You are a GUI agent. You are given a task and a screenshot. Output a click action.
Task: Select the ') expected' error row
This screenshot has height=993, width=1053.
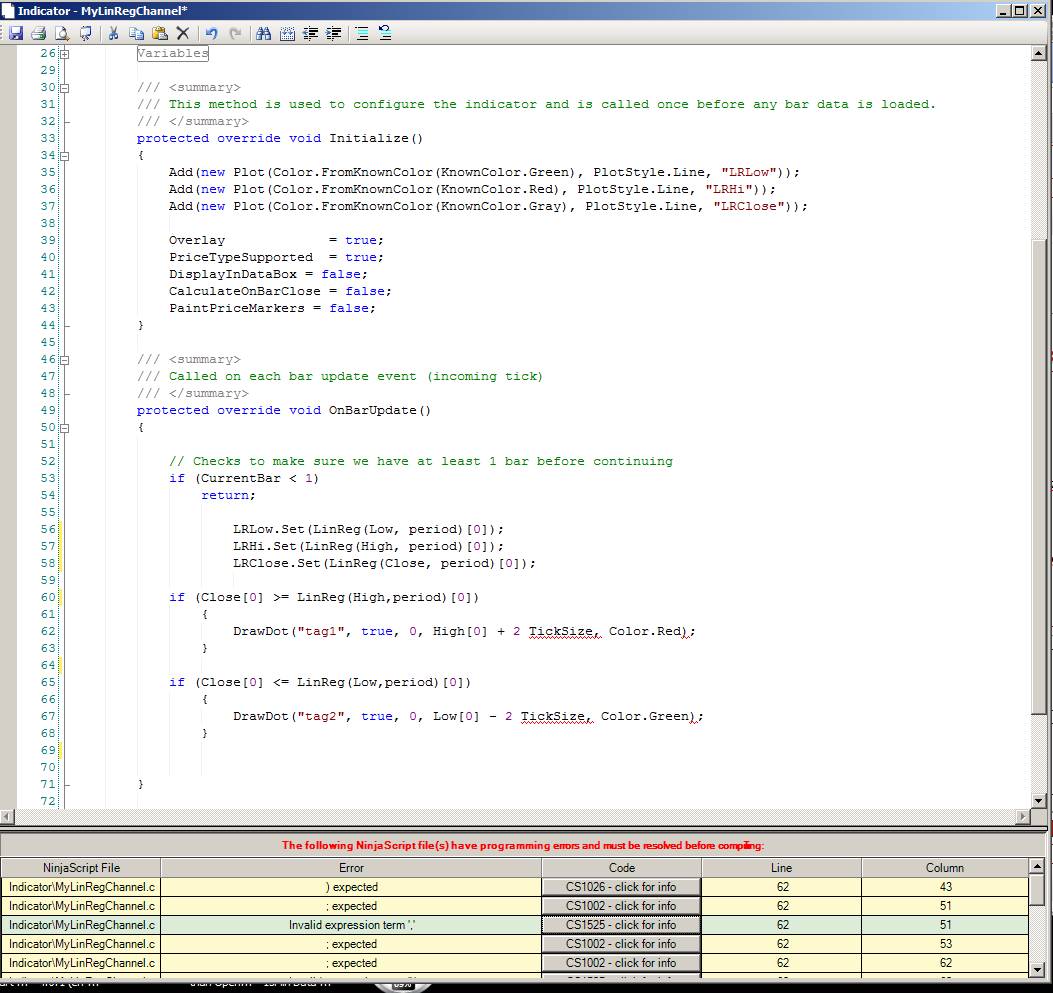click(351, 887)
